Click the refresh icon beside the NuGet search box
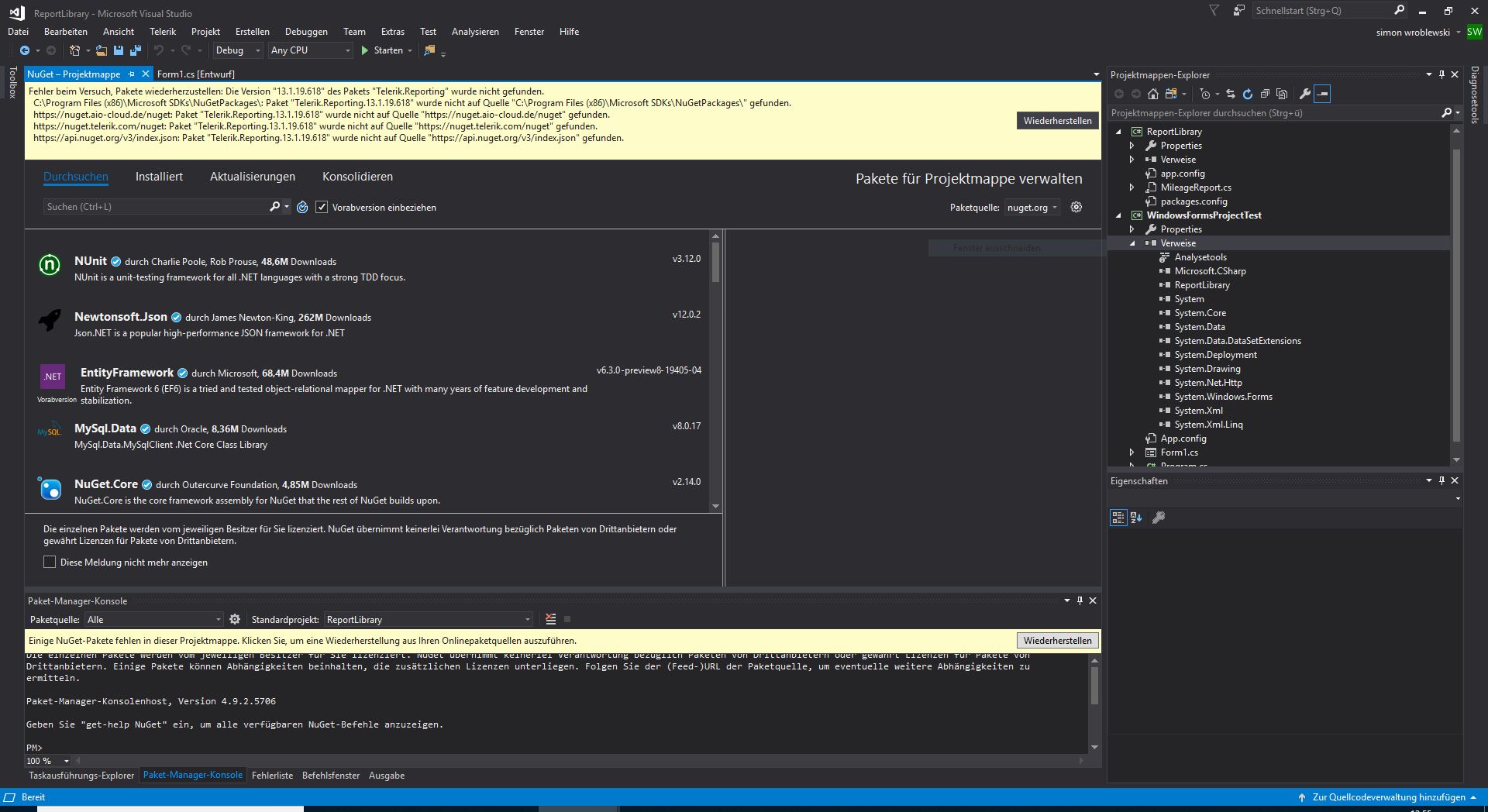This screenshot has height=812, width=1488. point(302,207)
